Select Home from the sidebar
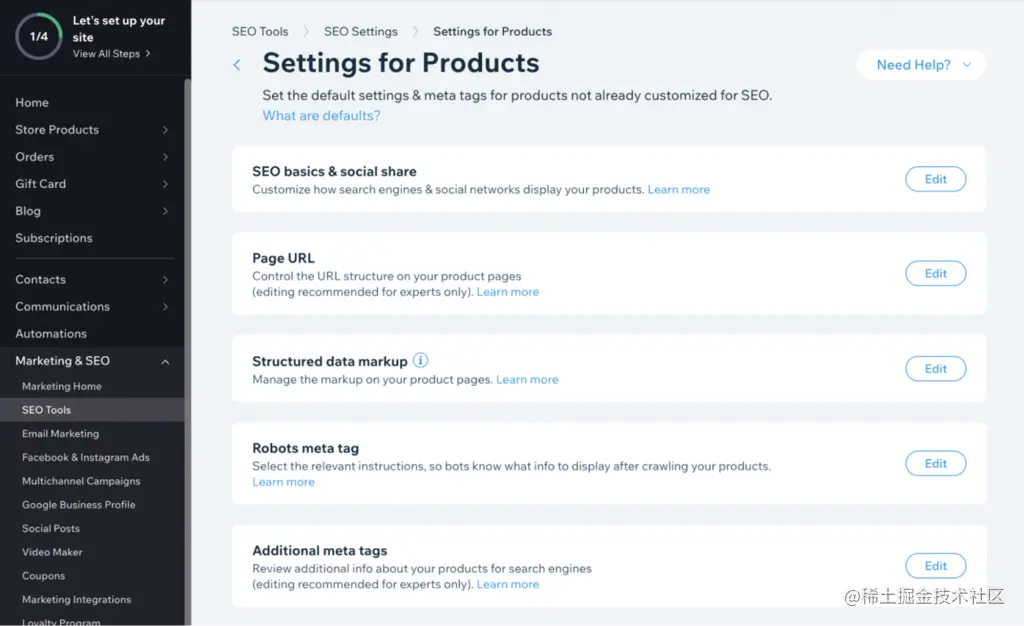1024x626 pixels. pos(32,103)
